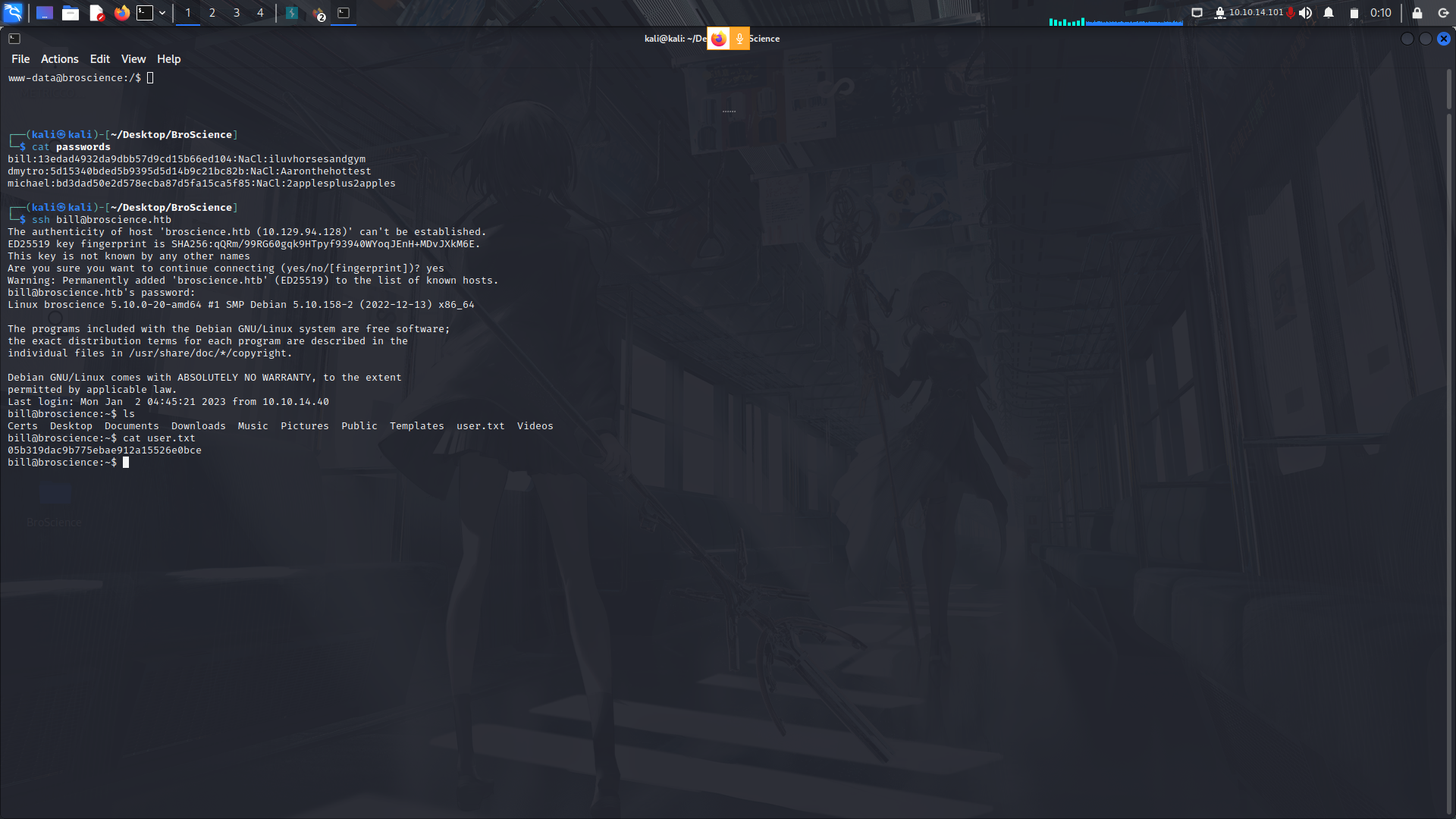Click the Kali icon with badge 2
Viewport: 1456px width, 819px height.
[318, 13]
